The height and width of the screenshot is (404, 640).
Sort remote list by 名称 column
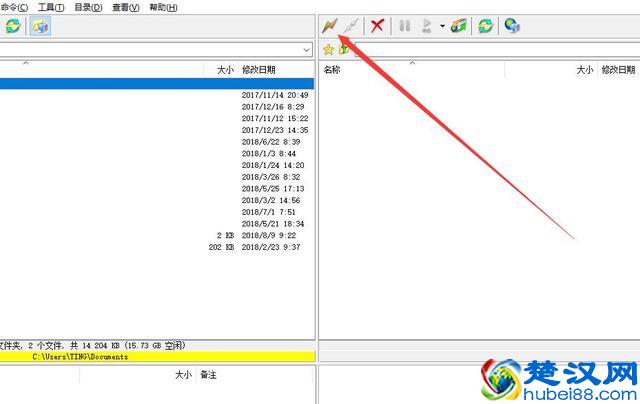coord(332,70)
